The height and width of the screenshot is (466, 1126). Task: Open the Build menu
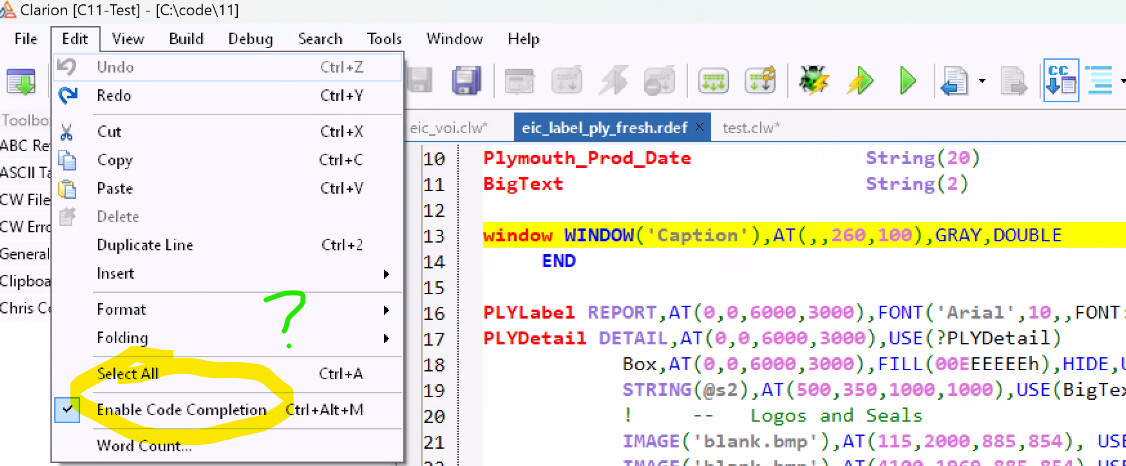[186, 39]
